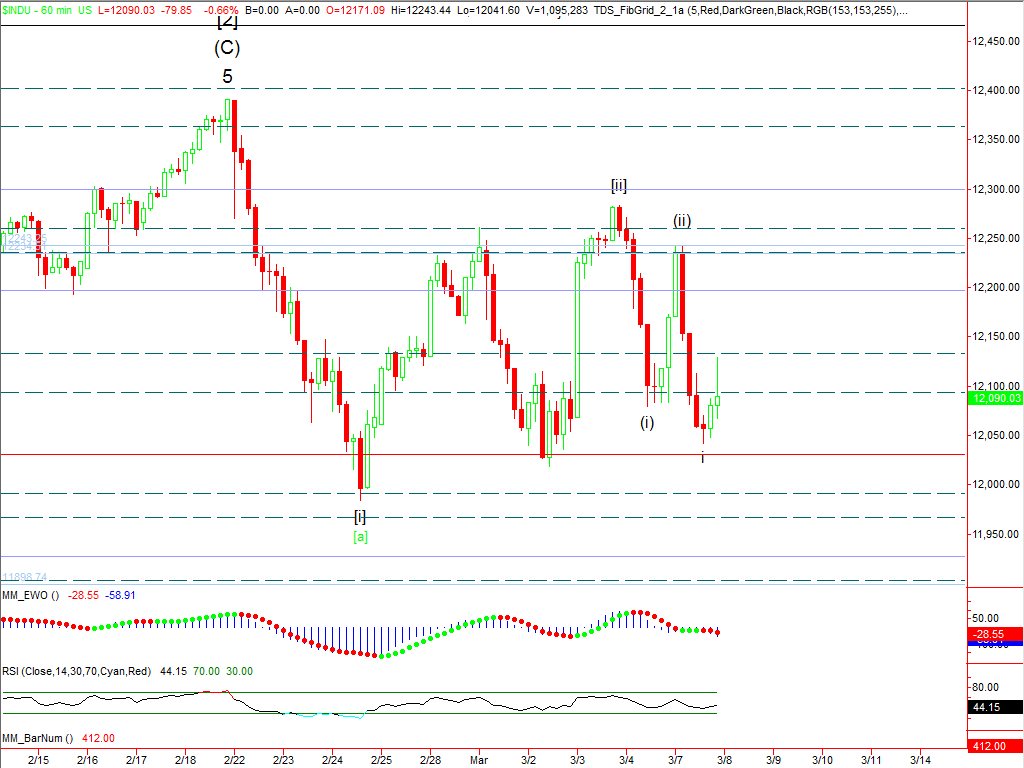This screenshot has width=1024, height=768.
Task: Click the green 12,090.03 last price tag
Action: click(994, 398)
